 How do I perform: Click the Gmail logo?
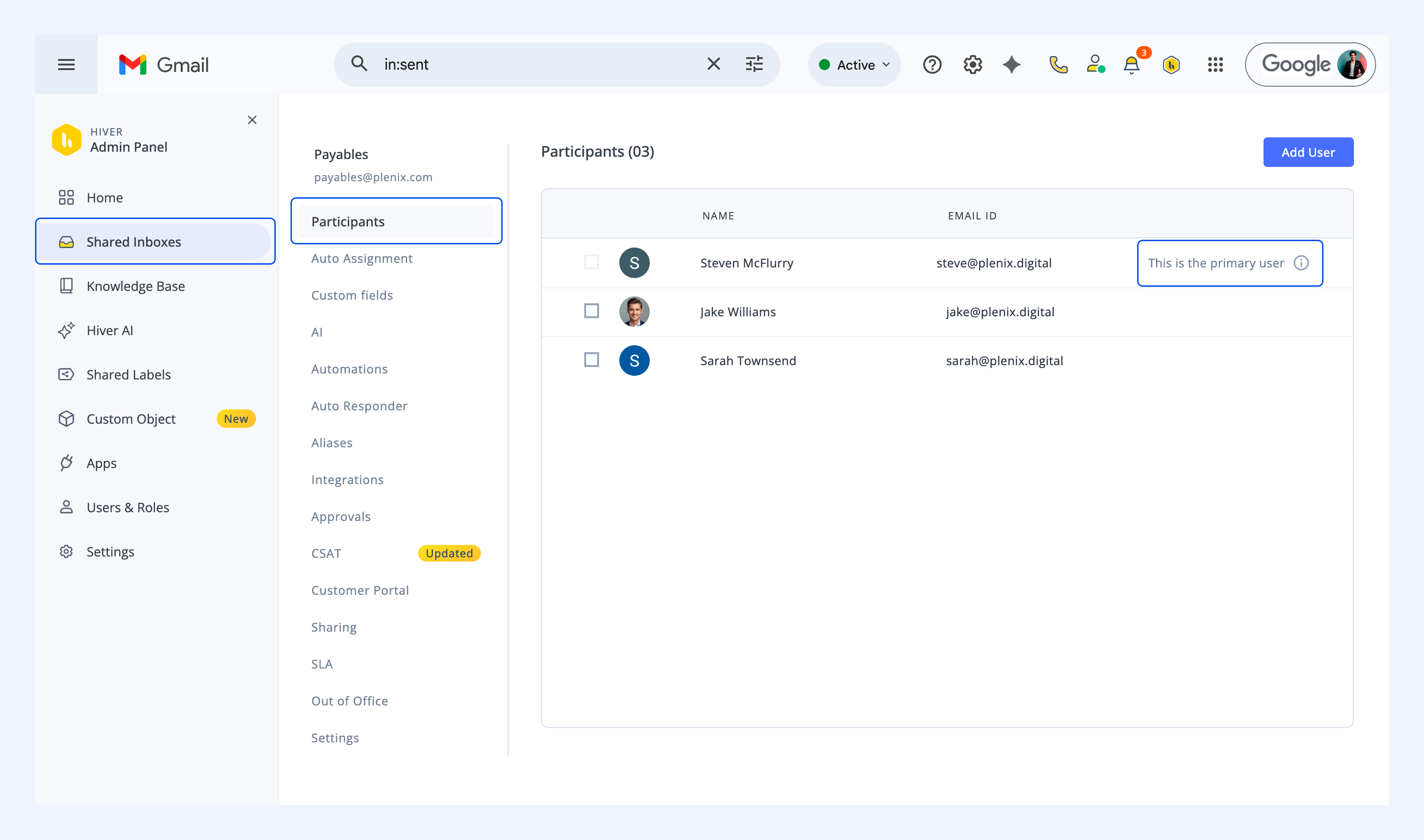(x=164, y=65)
